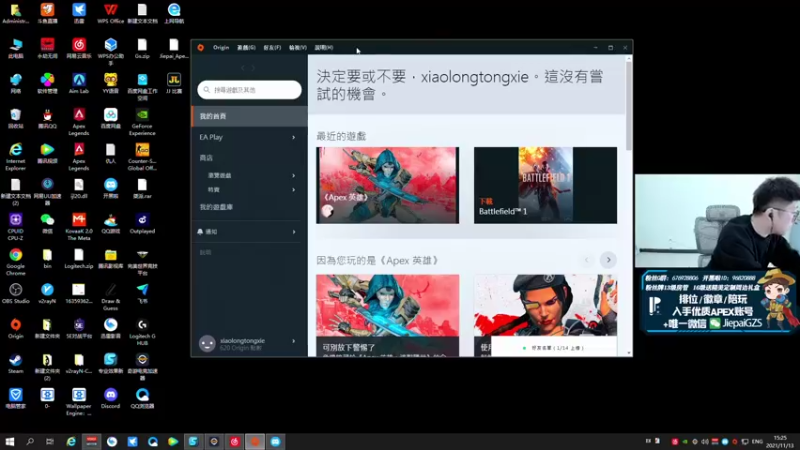The height and width of the screenshot is (450, 800).
Task: Open Task View from the taskbar
Action: click(x=49, y=441)
